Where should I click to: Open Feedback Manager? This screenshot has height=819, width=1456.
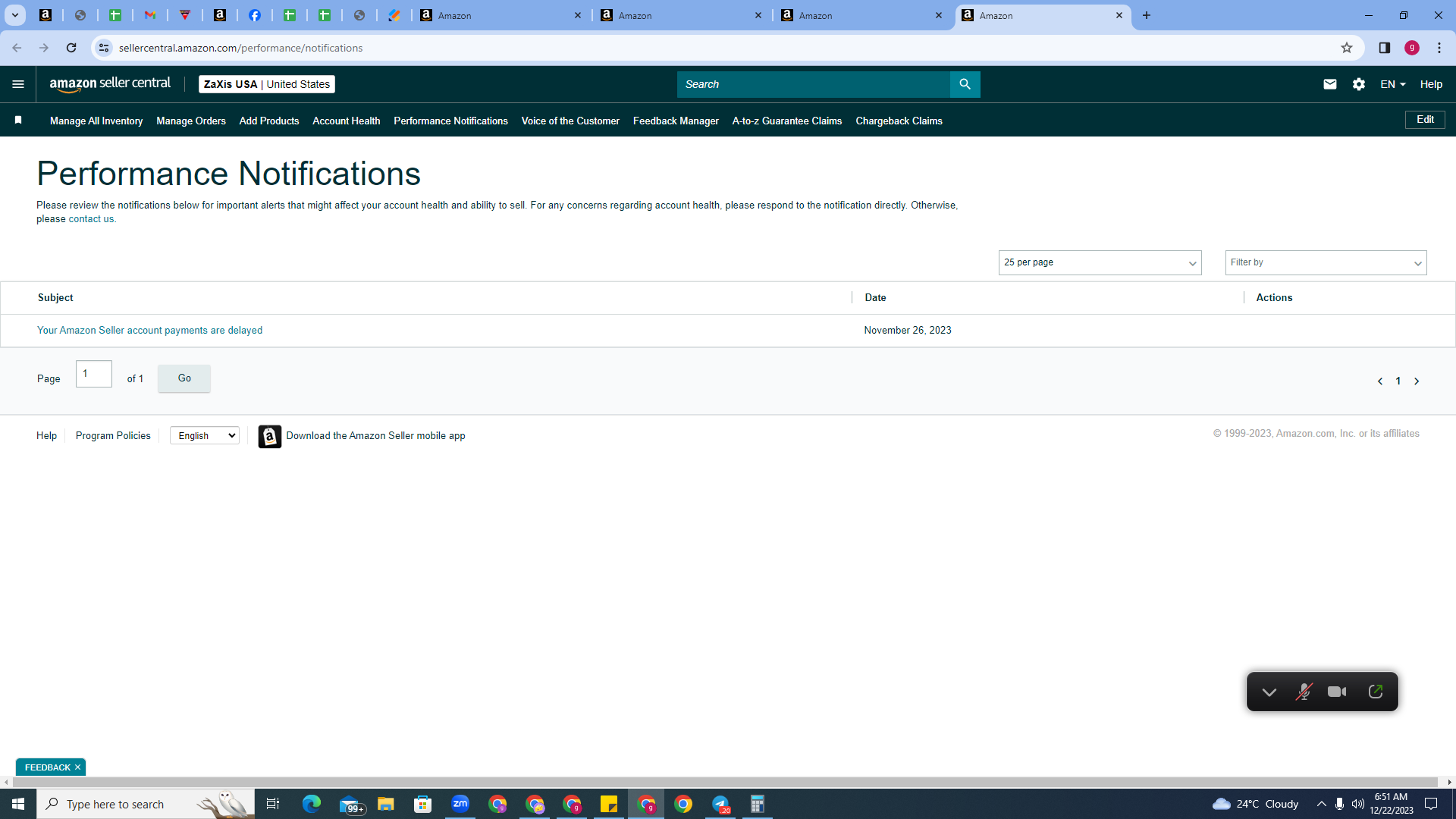point(676,121)
